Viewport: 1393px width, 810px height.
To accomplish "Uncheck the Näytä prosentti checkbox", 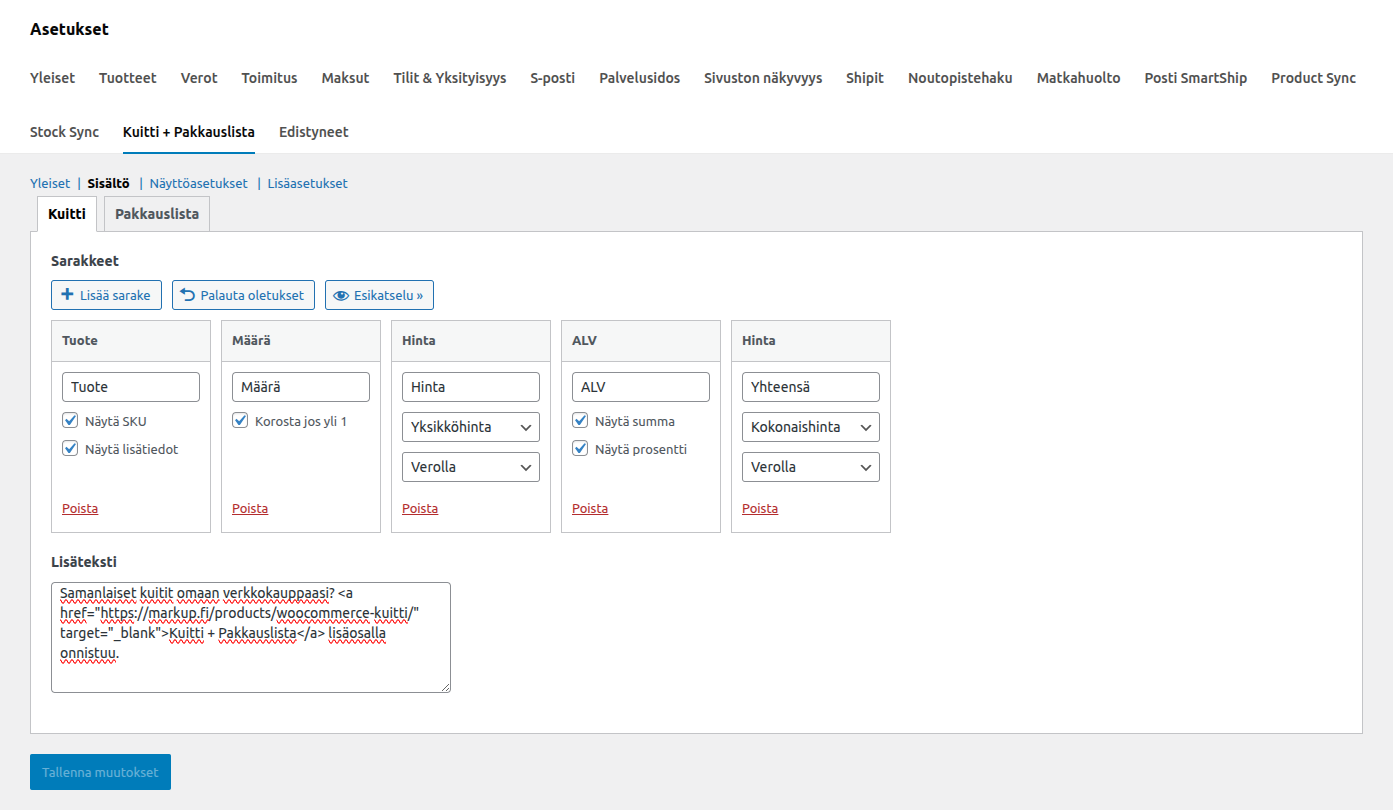I will 580,449.
